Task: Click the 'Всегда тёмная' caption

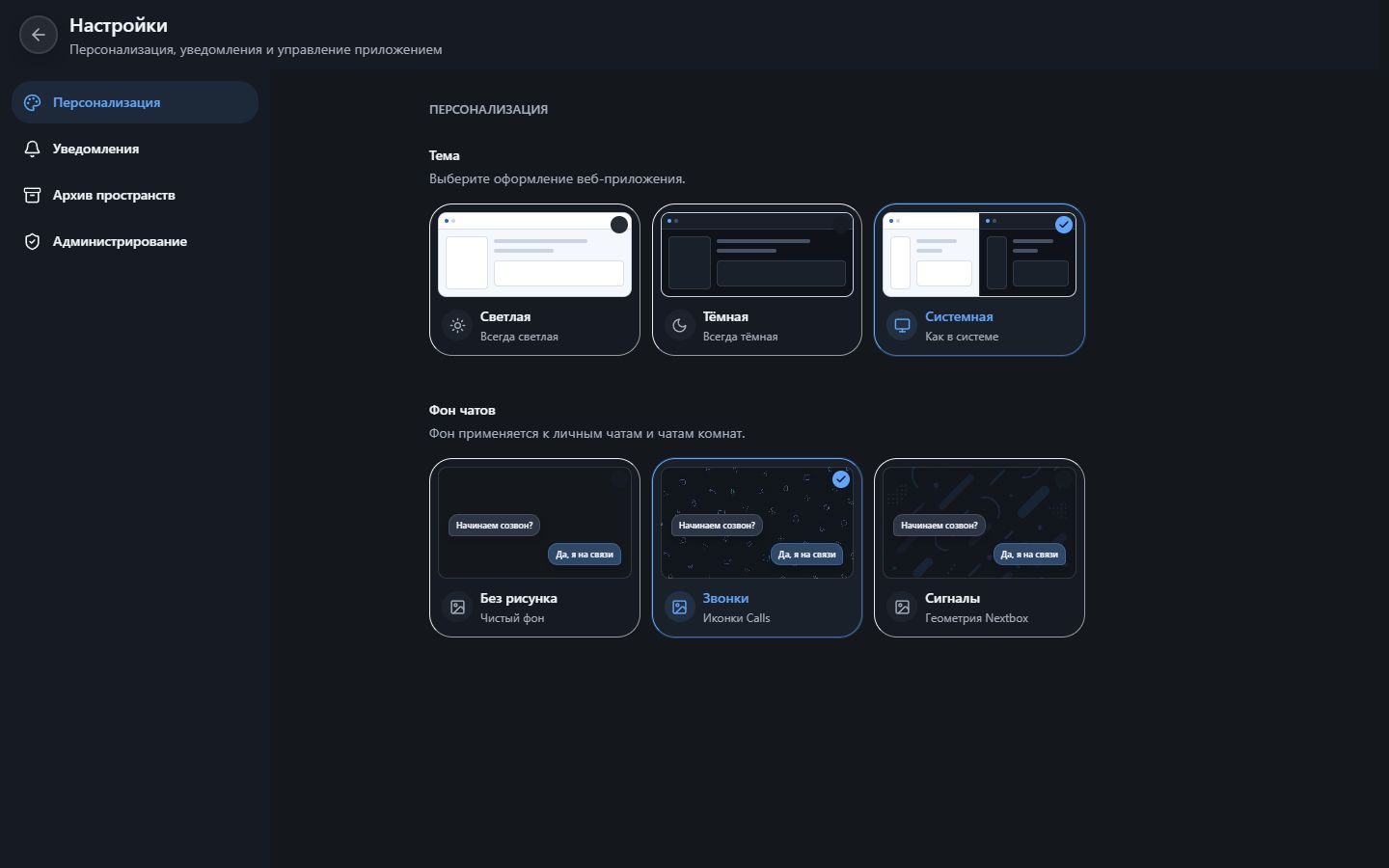Action: coord(740,337)
